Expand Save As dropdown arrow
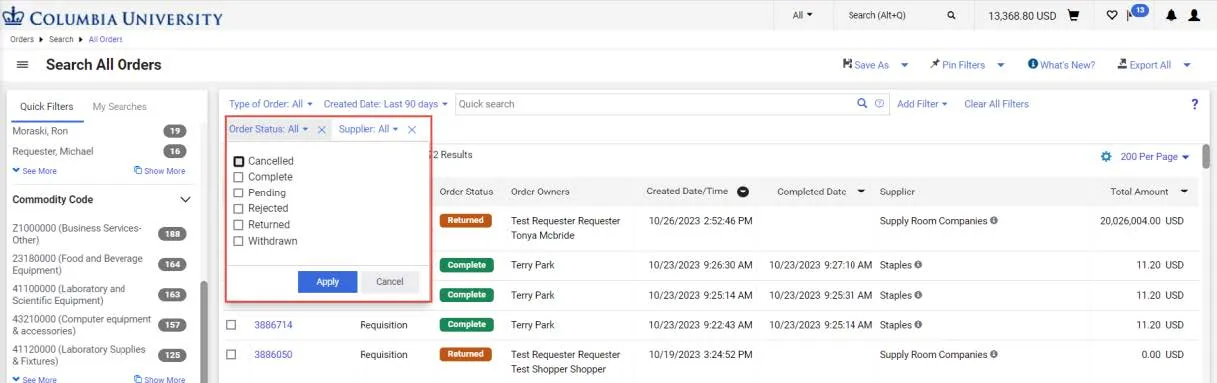Viewport: 1217px width, 383px height. pos(904,65)
